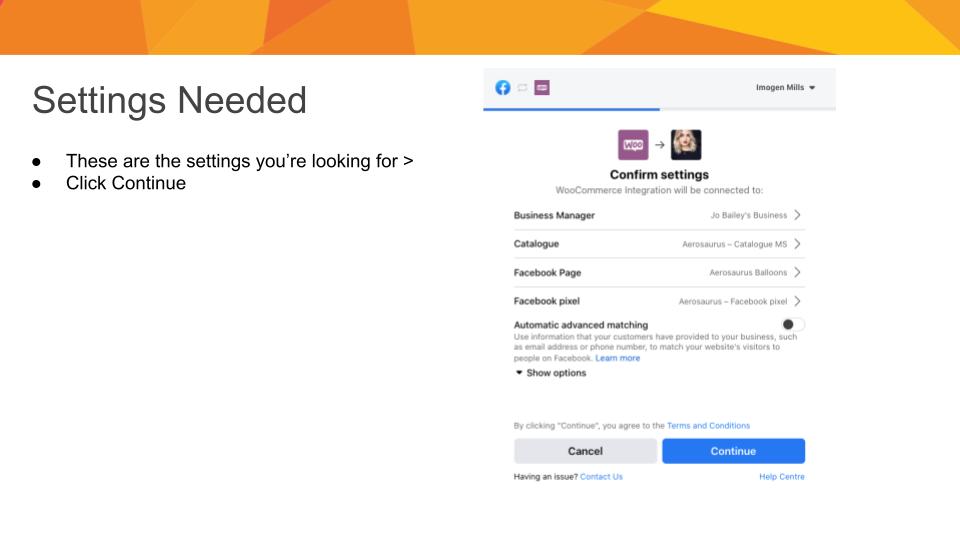The image size is (960, 540).
Task: Open the Learn more link
Action: pos(617,358)
